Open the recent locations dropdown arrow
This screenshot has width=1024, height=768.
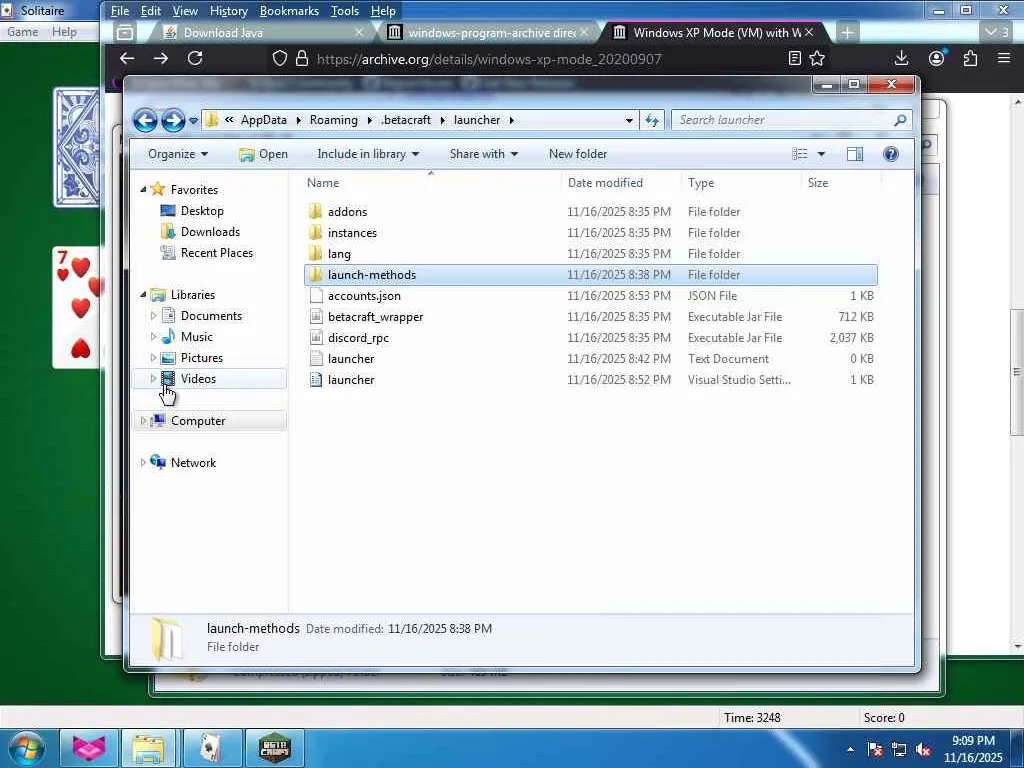[x=193, y=121]
